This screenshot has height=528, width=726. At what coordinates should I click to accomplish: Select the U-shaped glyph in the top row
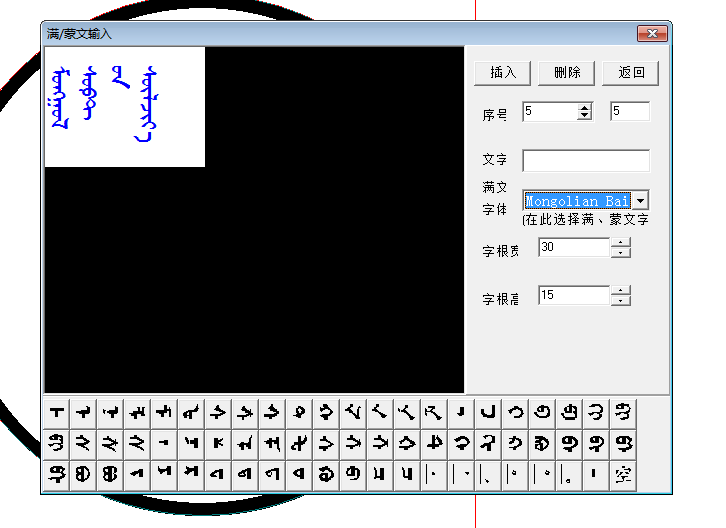tap(488, 411)
